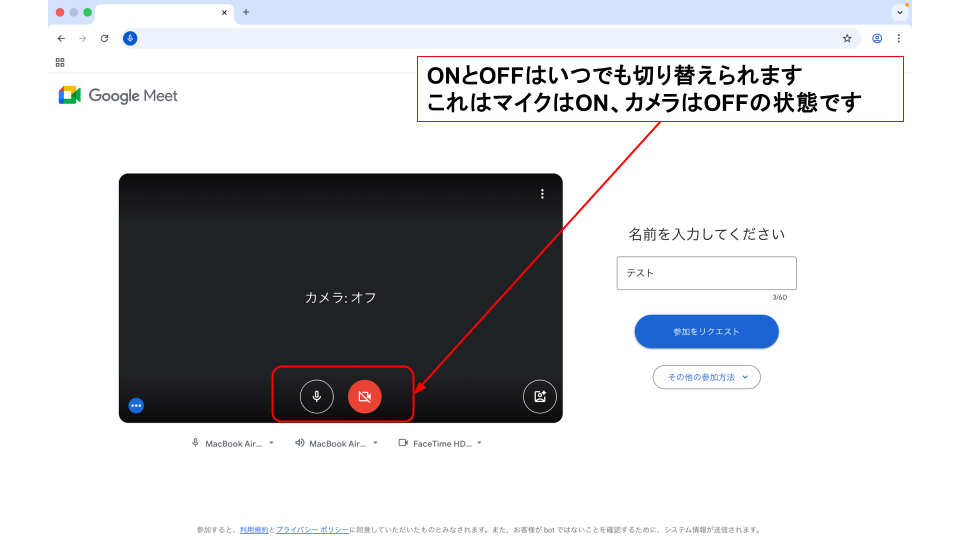This screenshot has height=540, width=960.
Task: Click the blue ellipsis icon in preview
Action: coord(136,405)
